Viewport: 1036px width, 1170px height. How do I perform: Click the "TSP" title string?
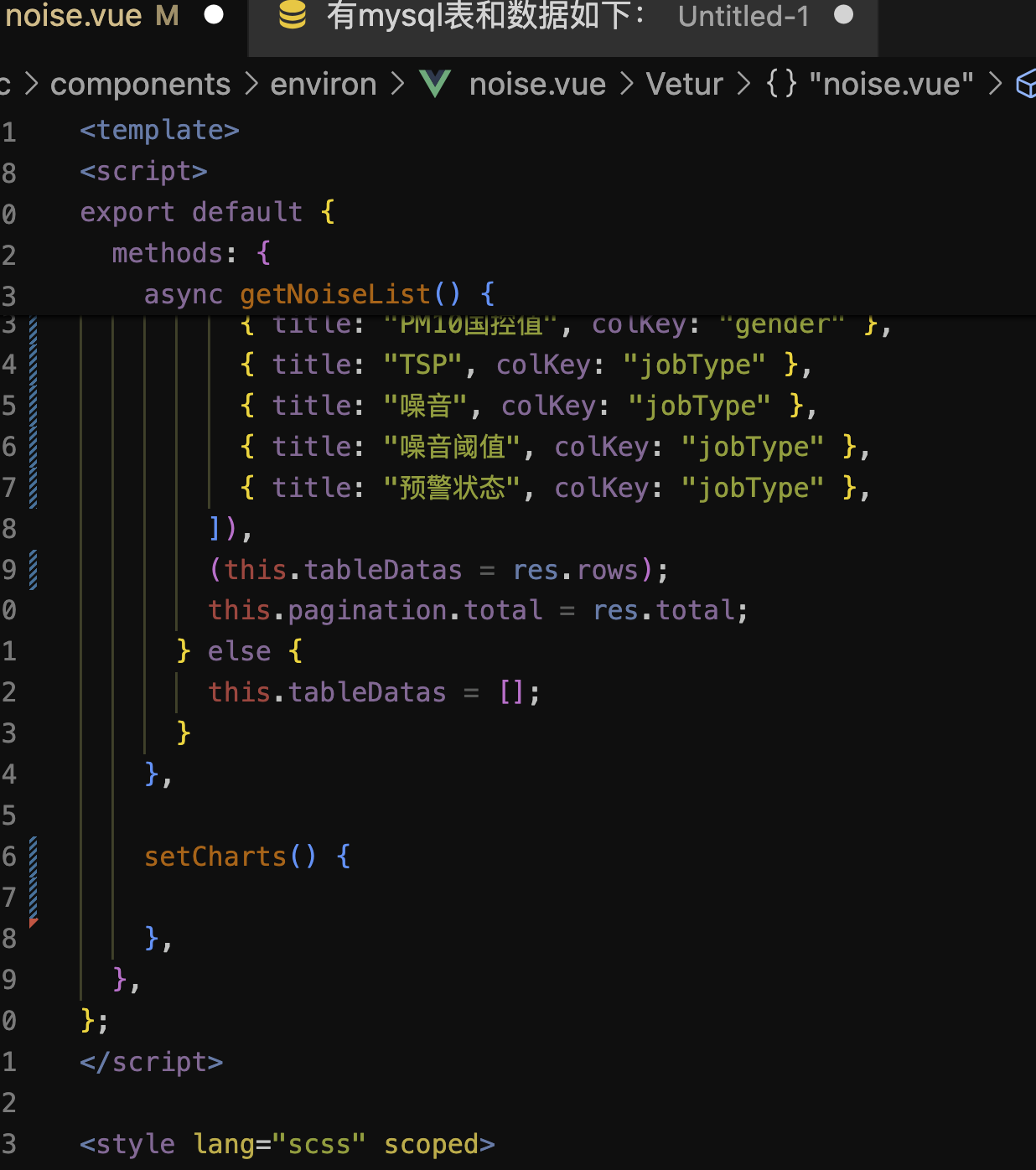pos(423,365)
